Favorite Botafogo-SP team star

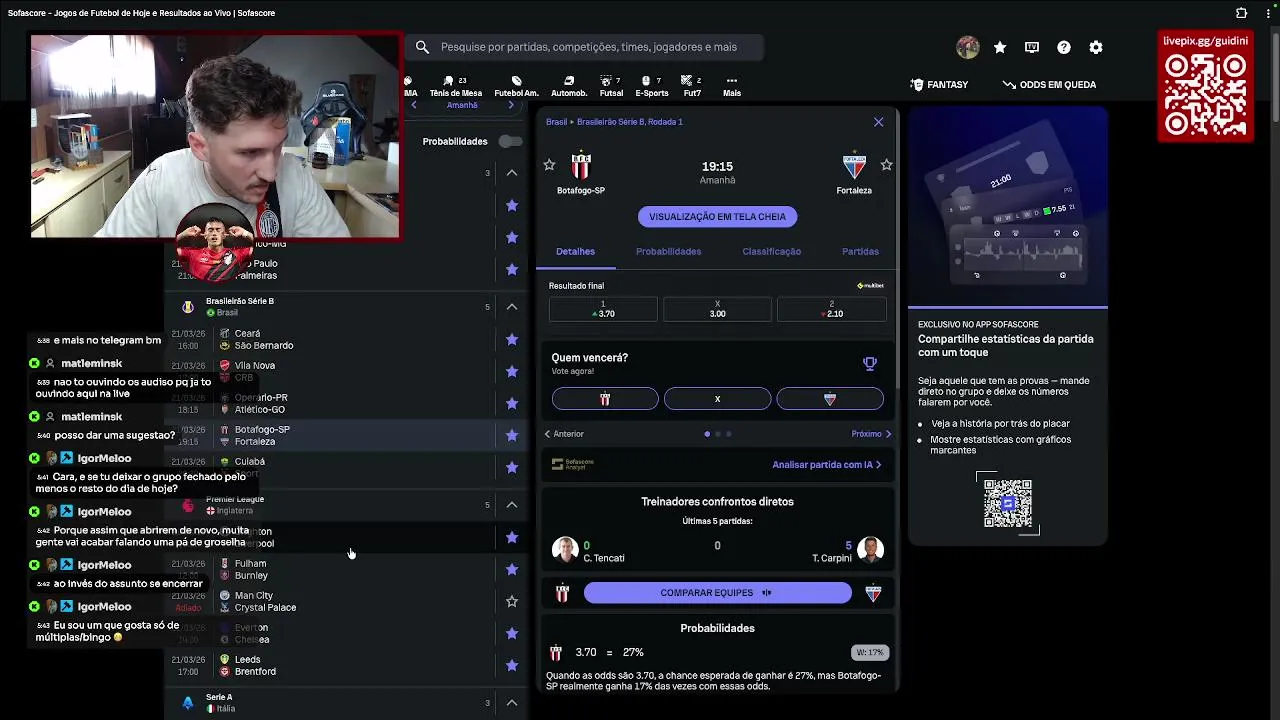[x=549, y=165]
